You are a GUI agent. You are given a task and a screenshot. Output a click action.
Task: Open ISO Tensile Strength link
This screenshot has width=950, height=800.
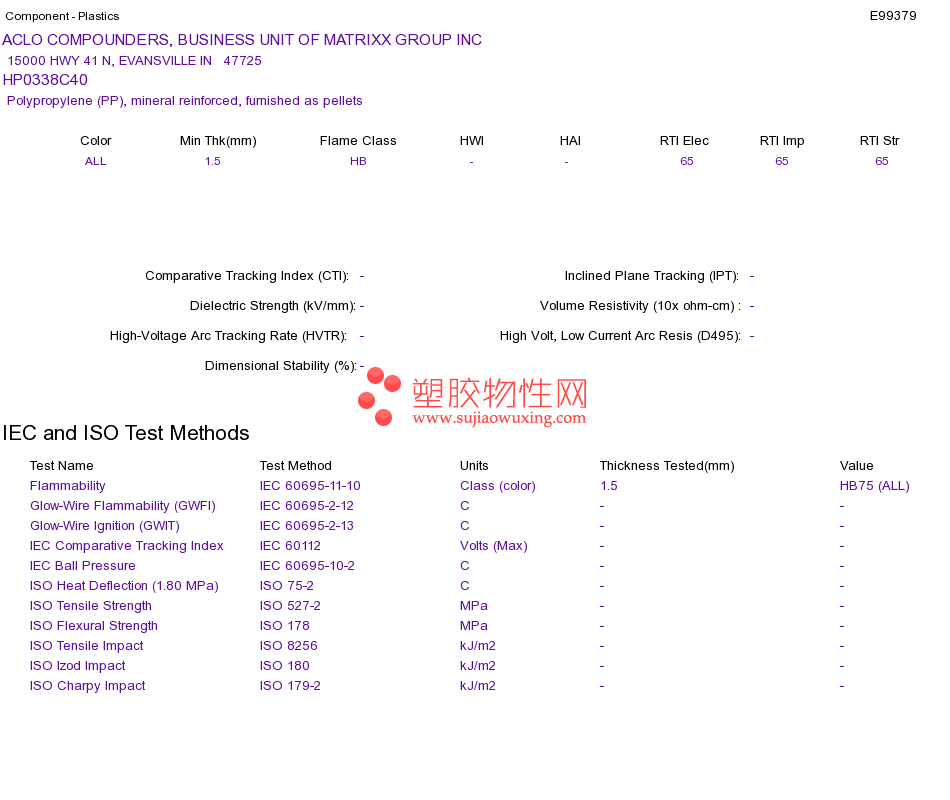click(x=90, y=606)
